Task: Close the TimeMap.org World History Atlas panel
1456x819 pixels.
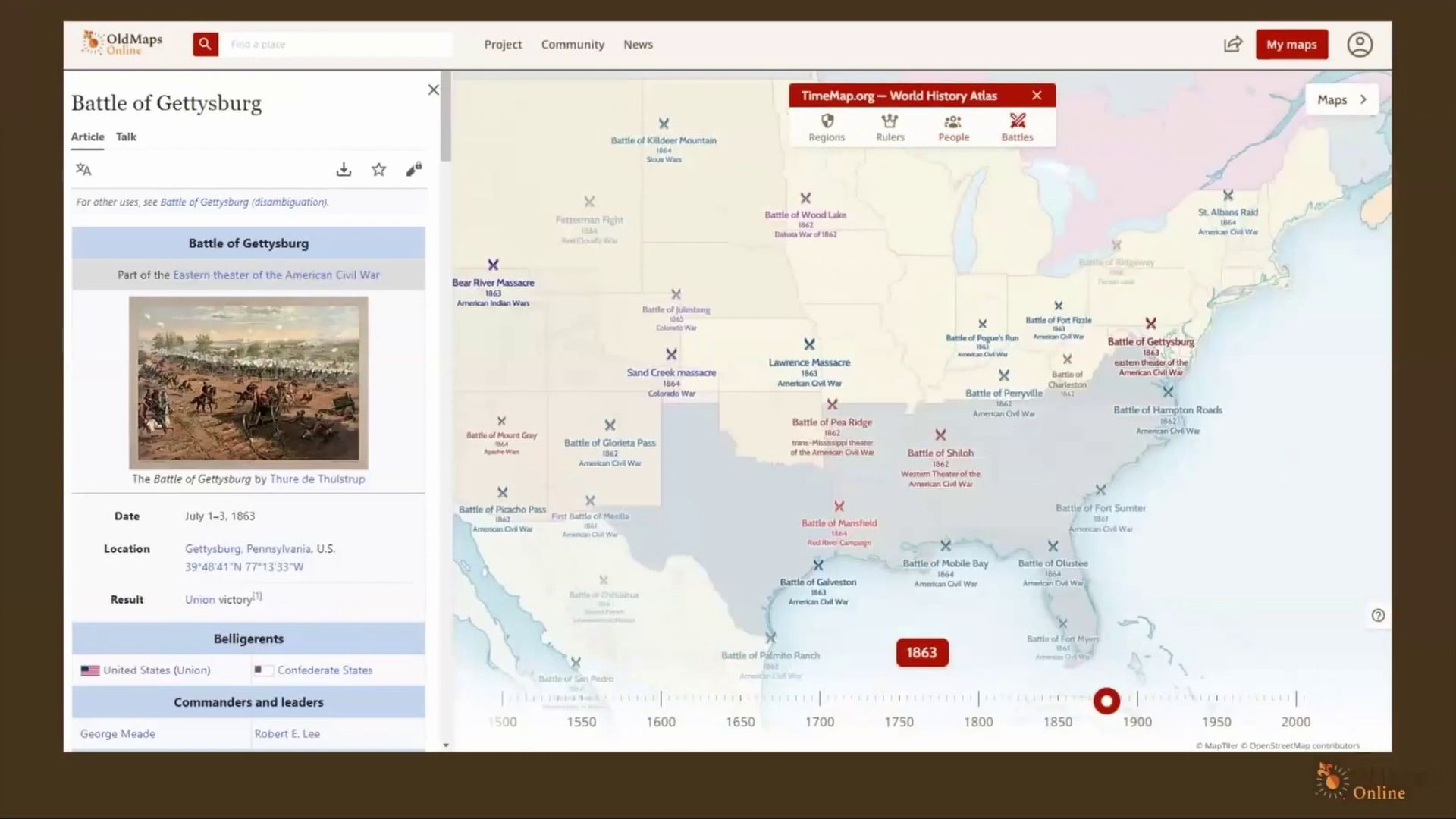Action: [1037, 96]
